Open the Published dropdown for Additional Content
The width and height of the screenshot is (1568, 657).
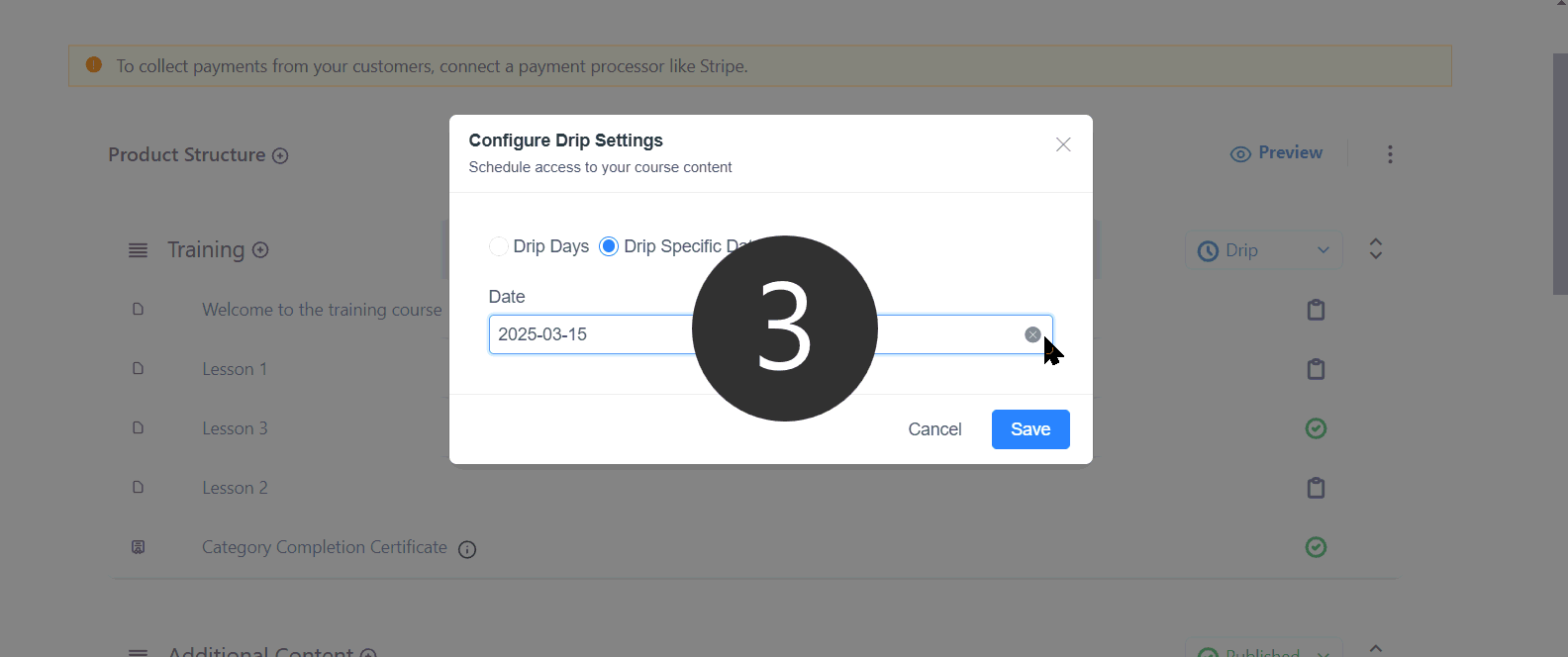point(1264,650)
